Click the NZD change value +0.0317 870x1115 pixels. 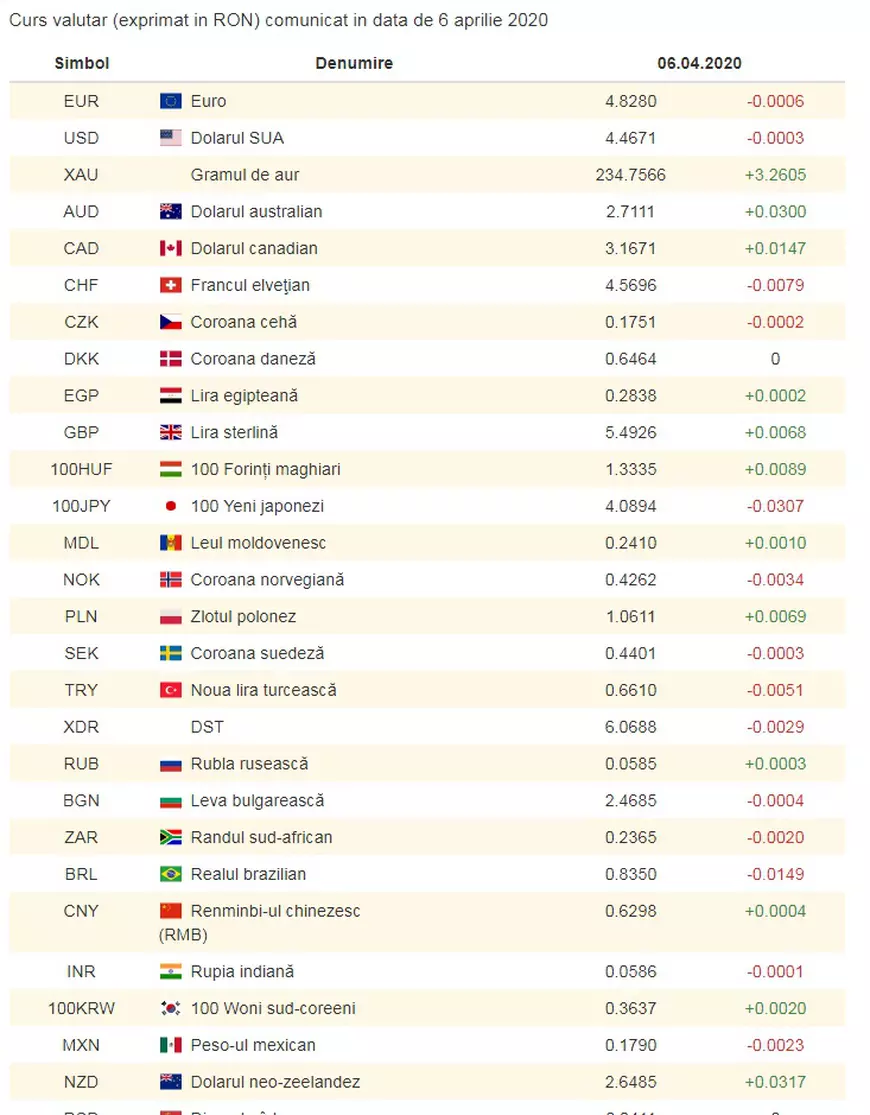tap(775, 1082)
